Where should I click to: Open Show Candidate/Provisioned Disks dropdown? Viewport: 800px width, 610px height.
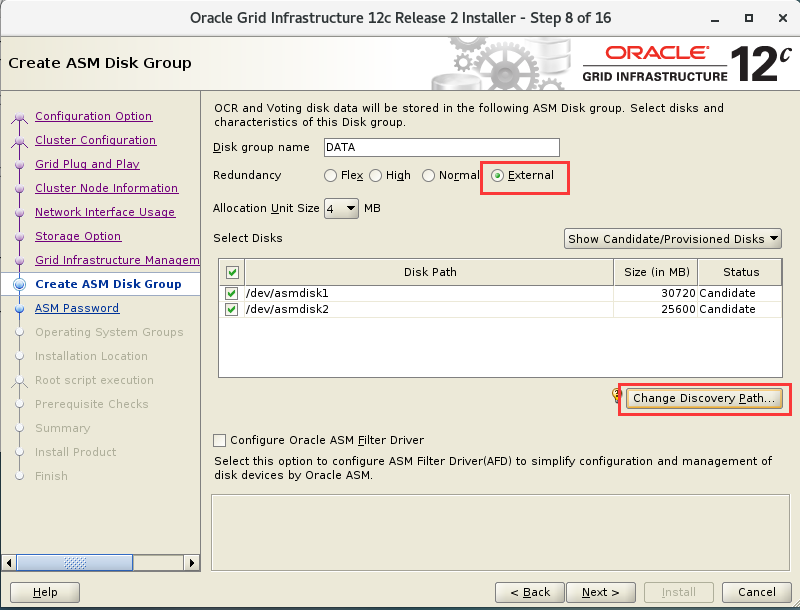pos(672,239)
